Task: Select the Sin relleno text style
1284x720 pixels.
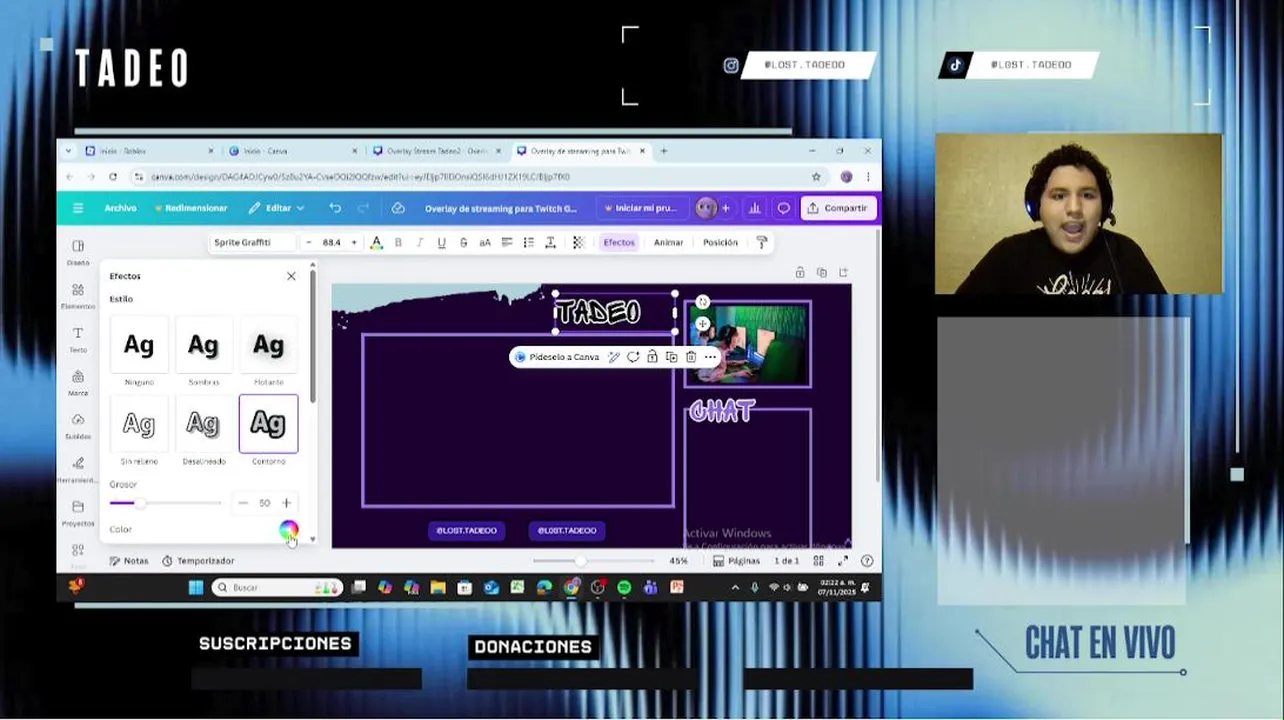Action: (x=139, y=424)
